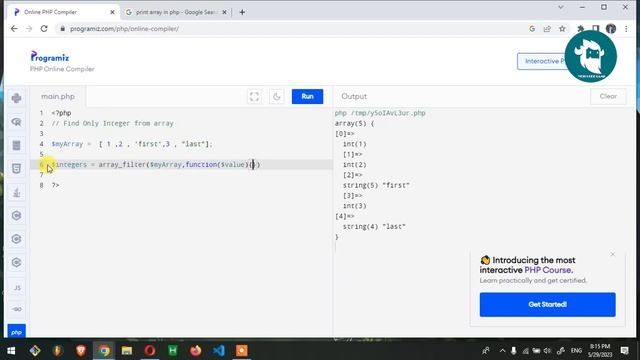Click 'string(5) "first"' in output
640x360 pixels.
point(376,185)
